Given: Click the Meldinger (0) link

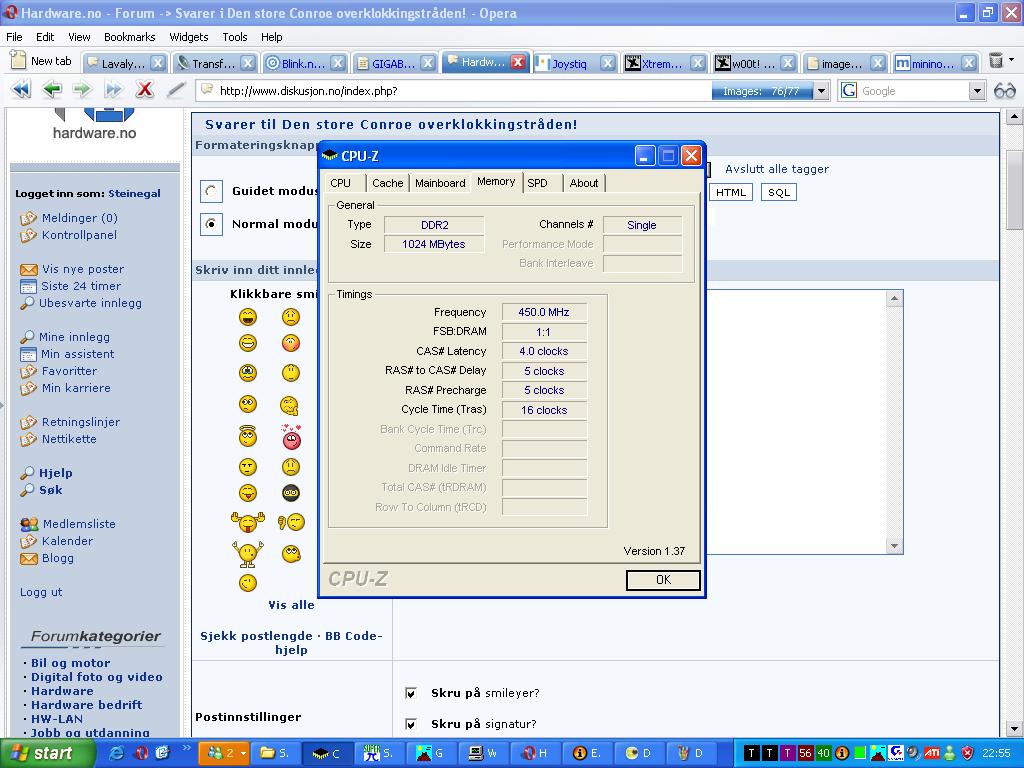Looking at the screenshot, I should [x=80, y=218].
